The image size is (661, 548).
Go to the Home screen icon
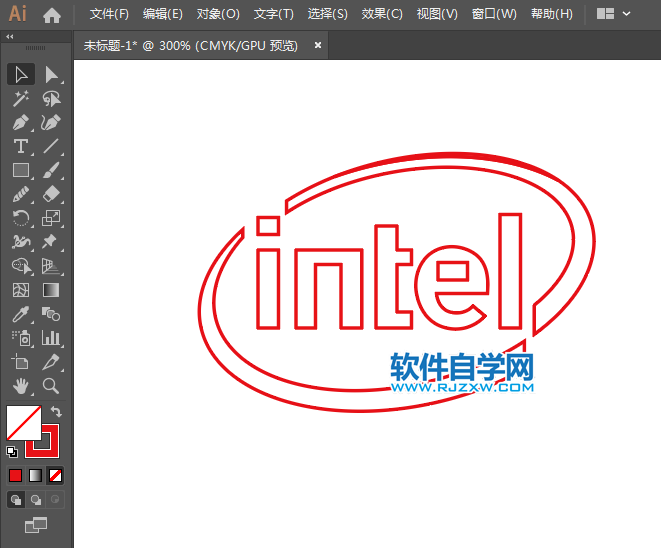(52, 15)
